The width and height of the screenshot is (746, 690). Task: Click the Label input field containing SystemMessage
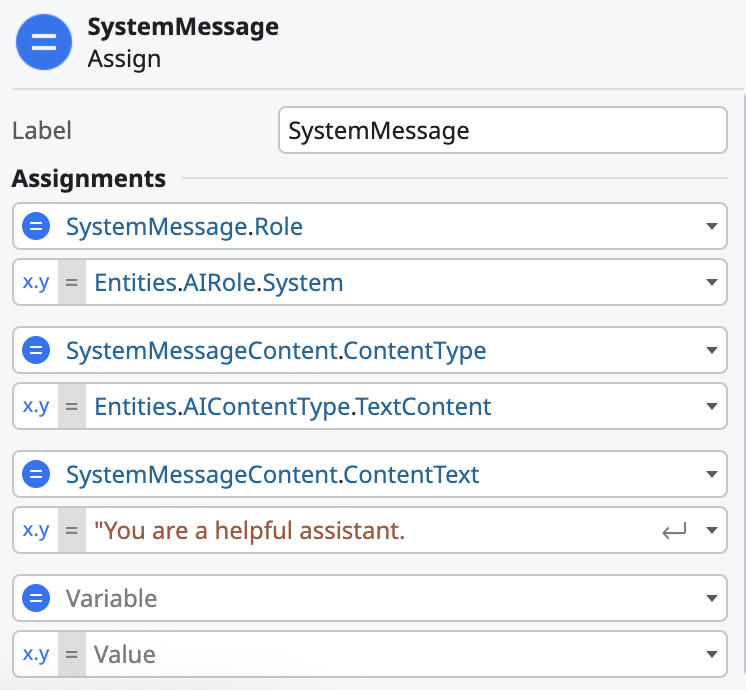(503, 130)
